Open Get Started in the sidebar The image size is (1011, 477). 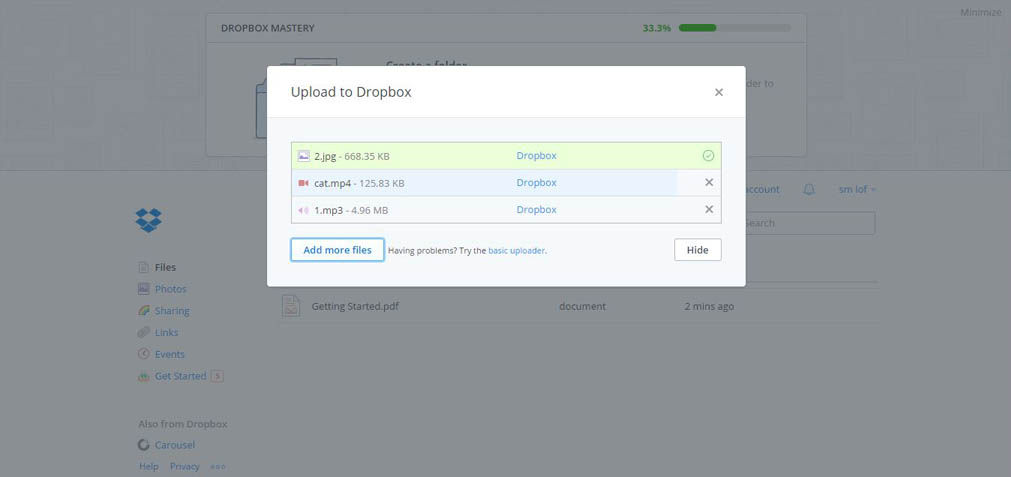pyautogui.click(x=181, y=376)
